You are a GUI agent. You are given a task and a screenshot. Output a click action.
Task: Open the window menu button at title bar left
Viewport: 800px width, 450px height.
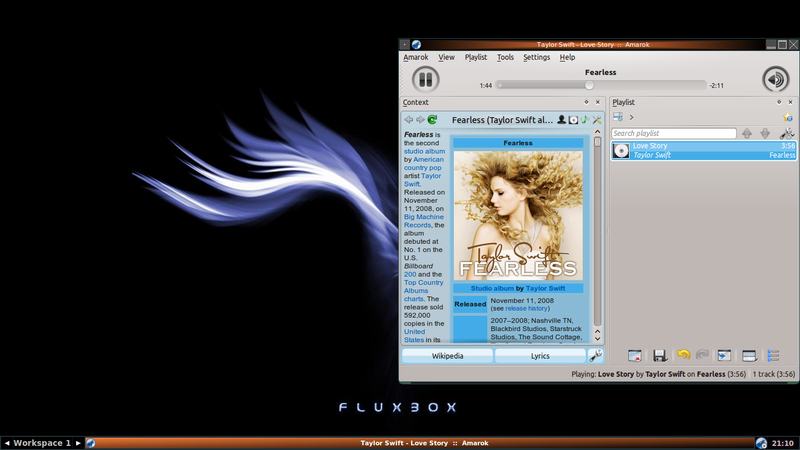coord(404,44)
